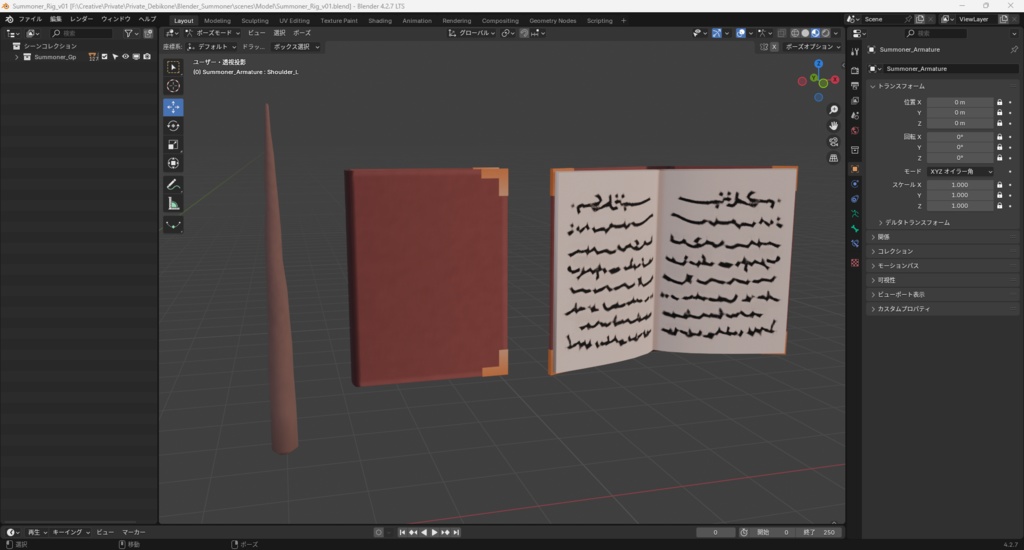Click the End frame 250 field
The height and width of the screenshot is (550, 1024).
(819, 532)
